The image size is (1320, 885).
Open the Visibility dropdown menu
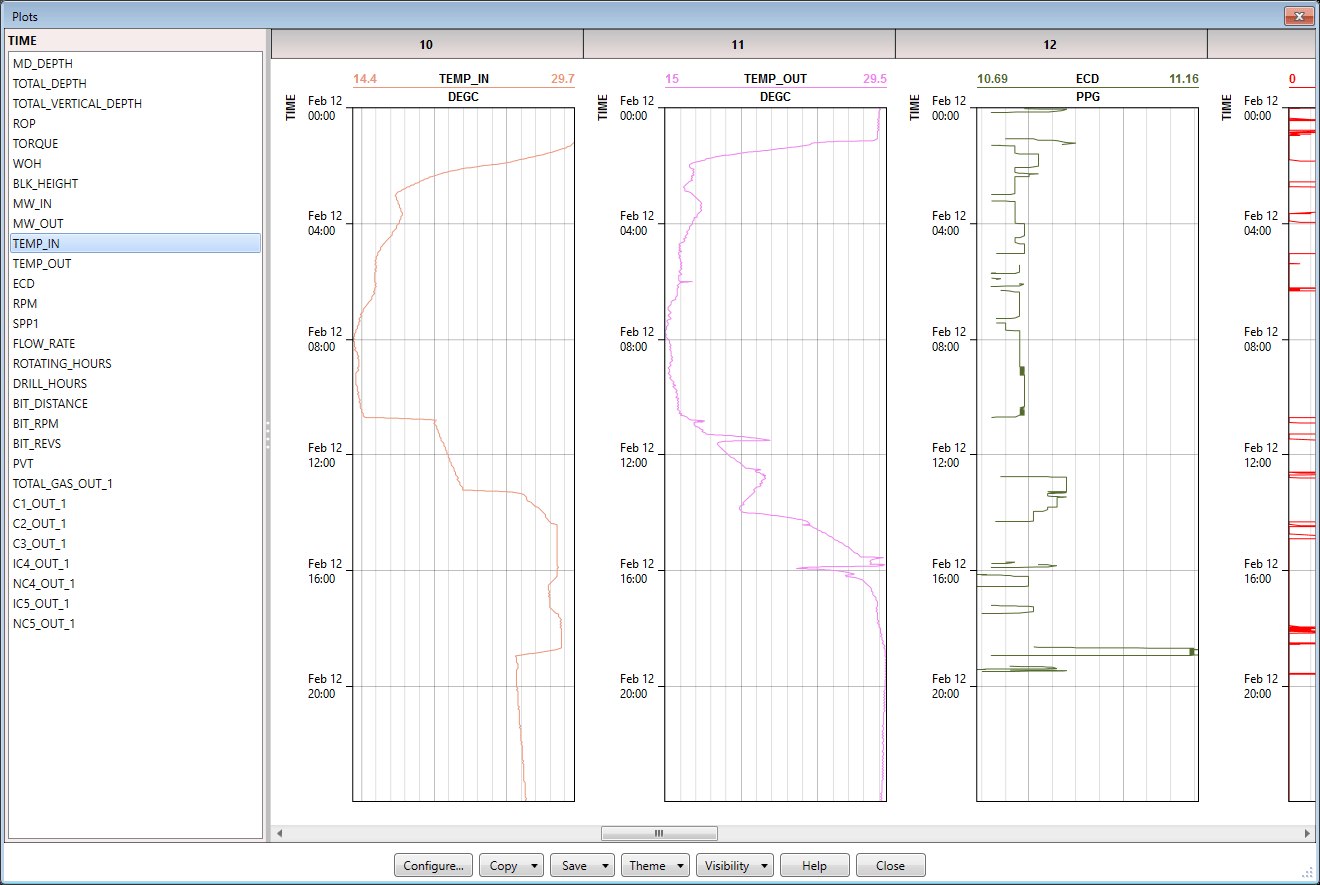pyautogui.click(x=734, y=865)
